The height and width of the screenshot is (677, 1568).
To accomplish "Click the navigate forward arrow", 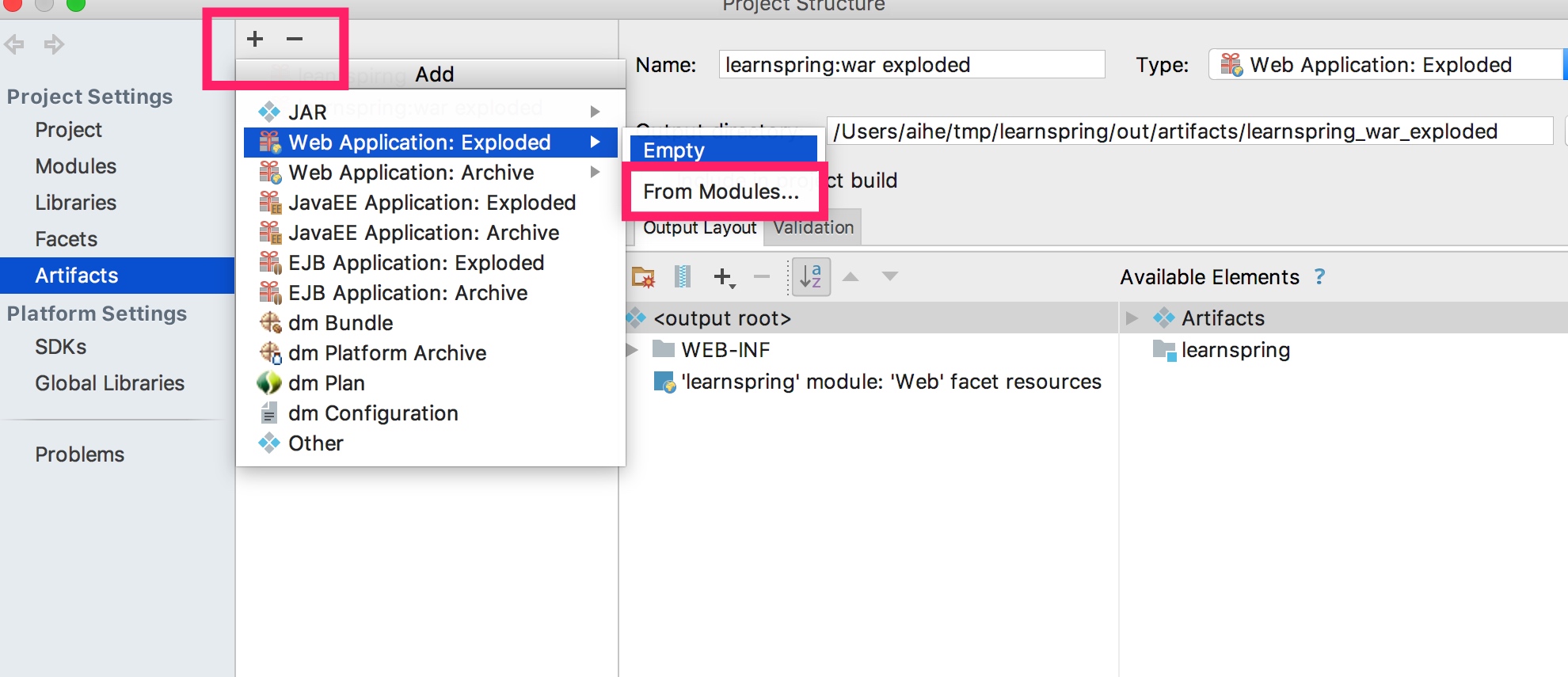I will (54, 44).
